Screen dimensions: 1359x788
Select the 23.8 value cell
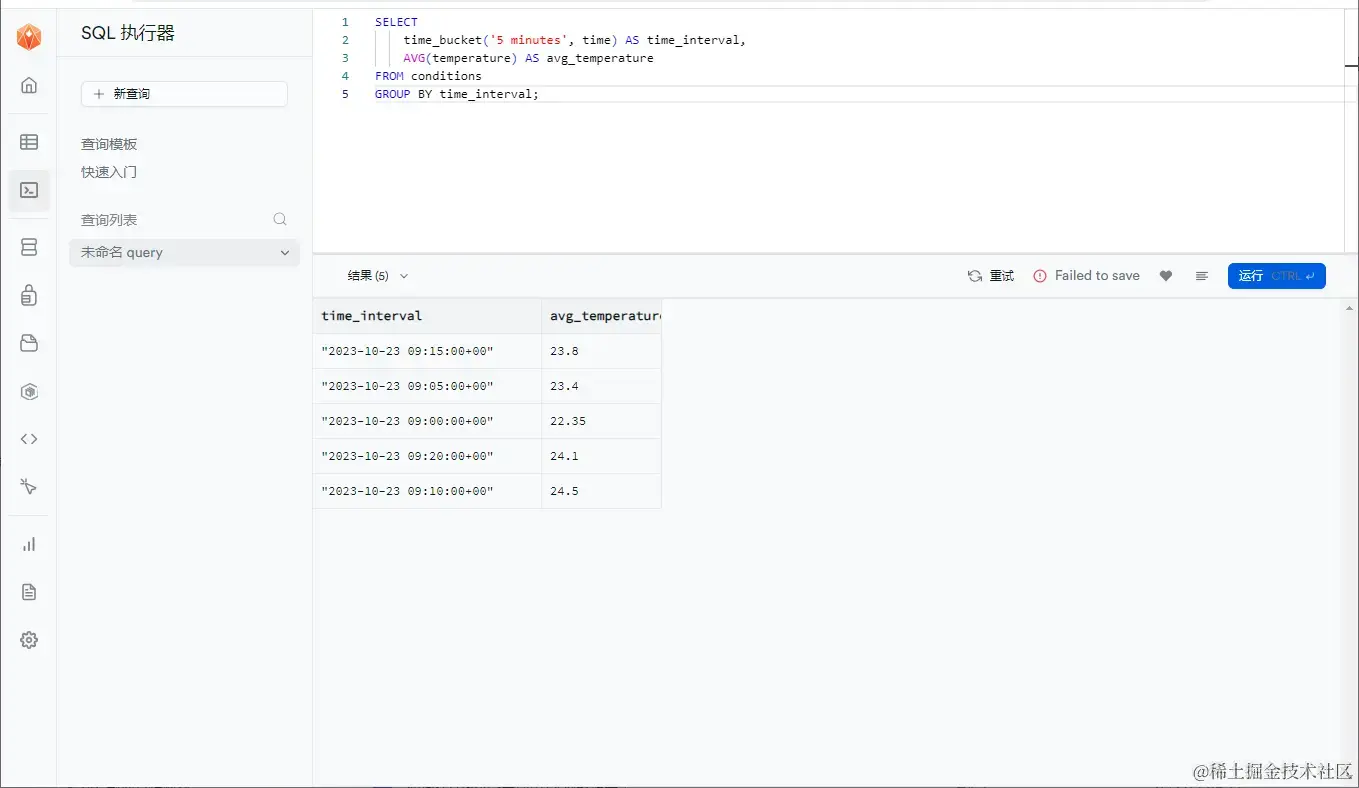(601, 351)
